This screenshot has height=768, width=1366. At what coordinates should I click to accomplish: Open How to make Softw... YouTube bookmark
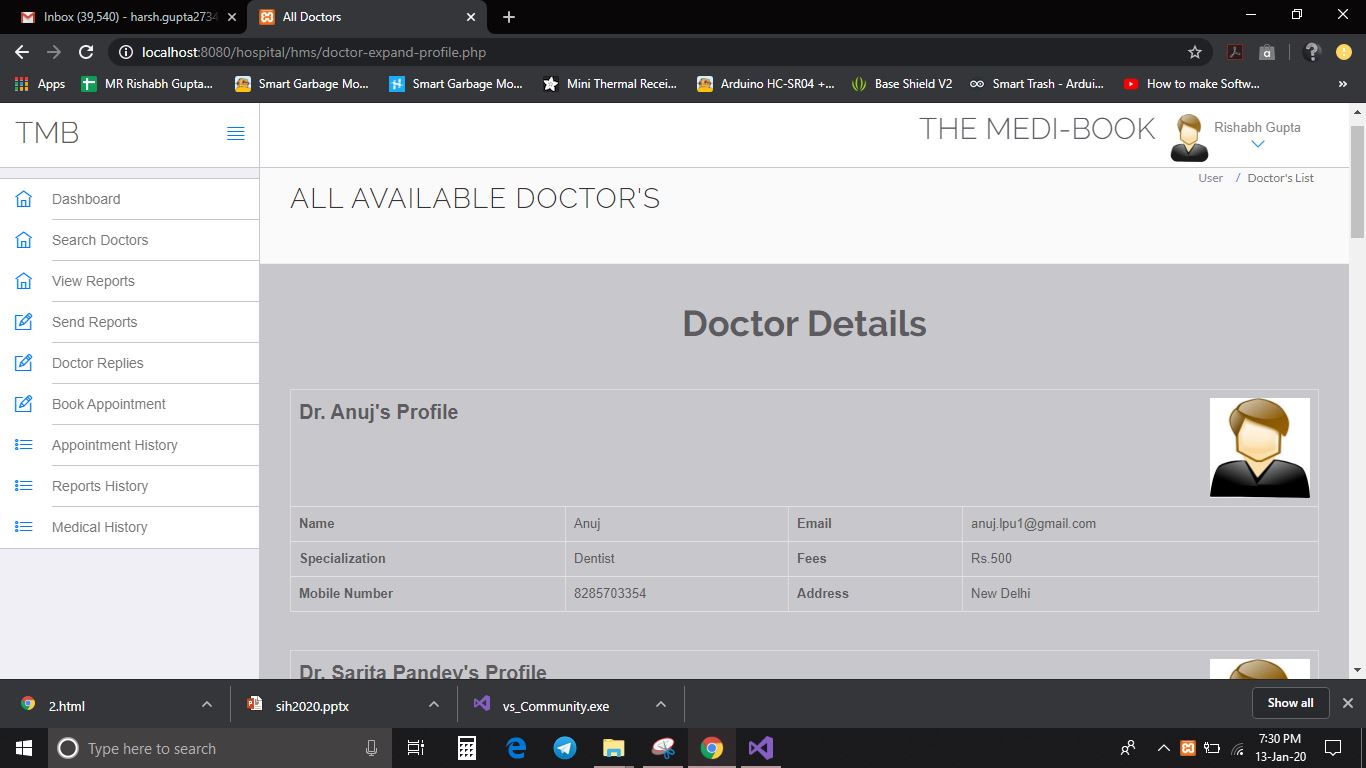[1192, 84]
